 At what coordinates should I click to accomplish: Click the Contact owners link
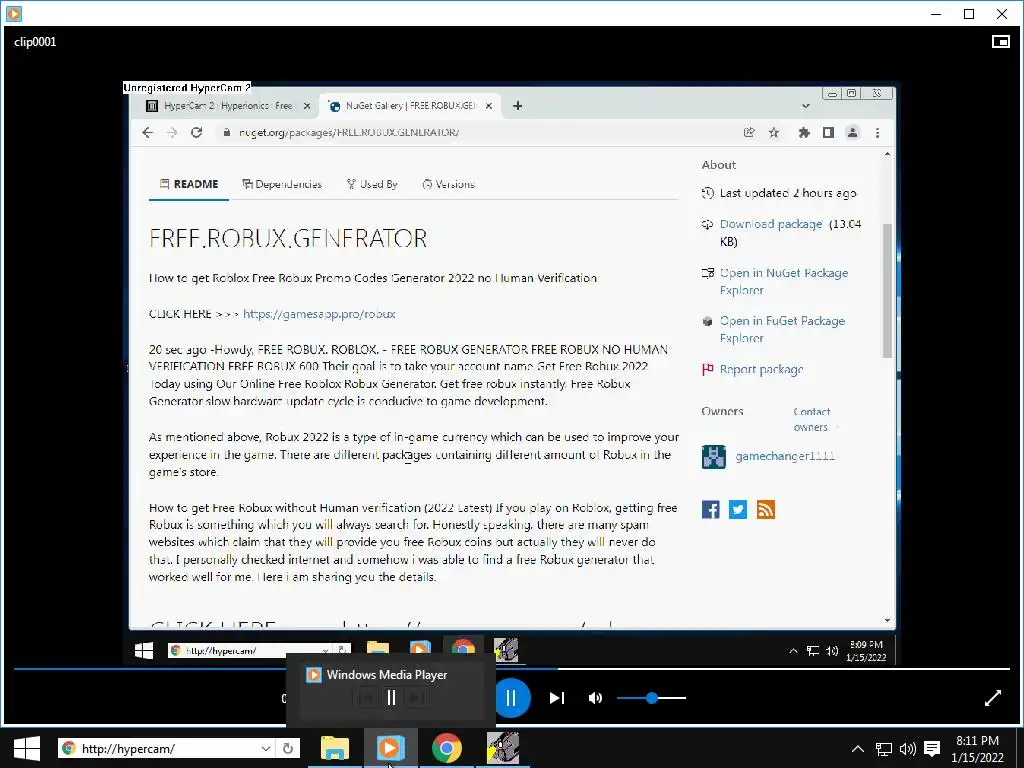(x=812, y=419)
